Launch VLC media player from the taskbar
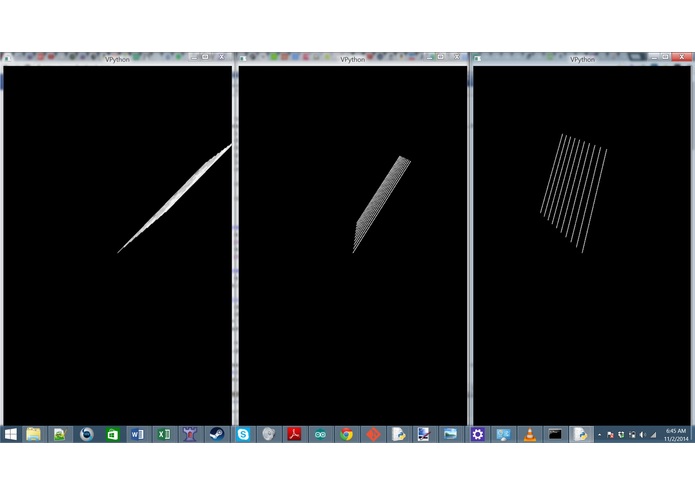The height and width of the screenshot is (494, 695). [x=530, y=434]
